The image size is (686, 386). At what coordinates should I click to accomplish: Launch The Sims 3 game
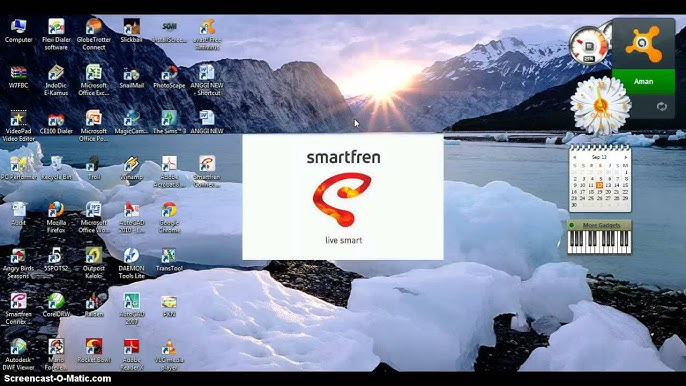pyautogui.click(x=169, y=123)
